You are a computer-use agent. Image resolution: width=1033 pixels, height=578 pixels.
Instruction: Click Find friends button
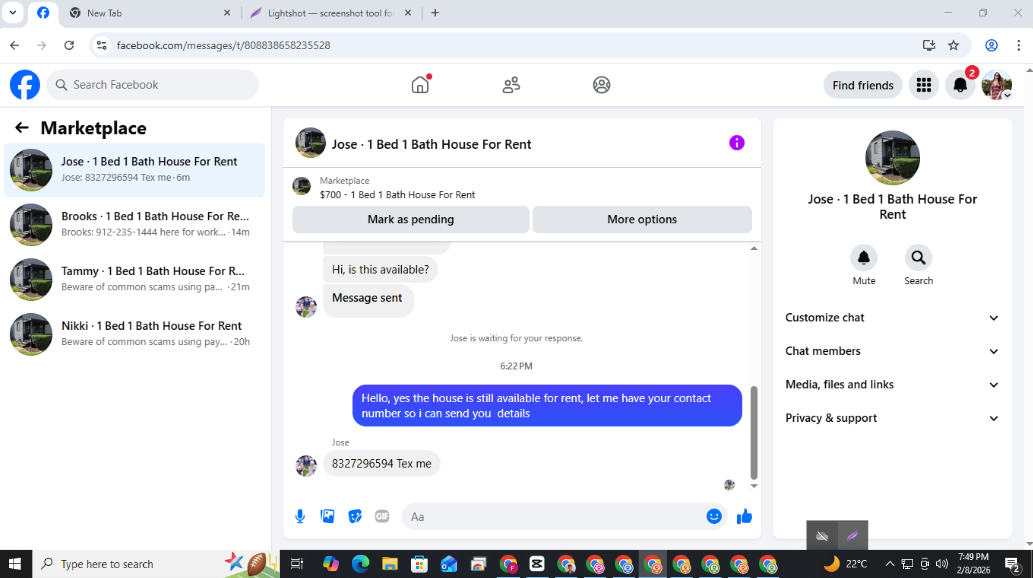(x=862, y=85)
